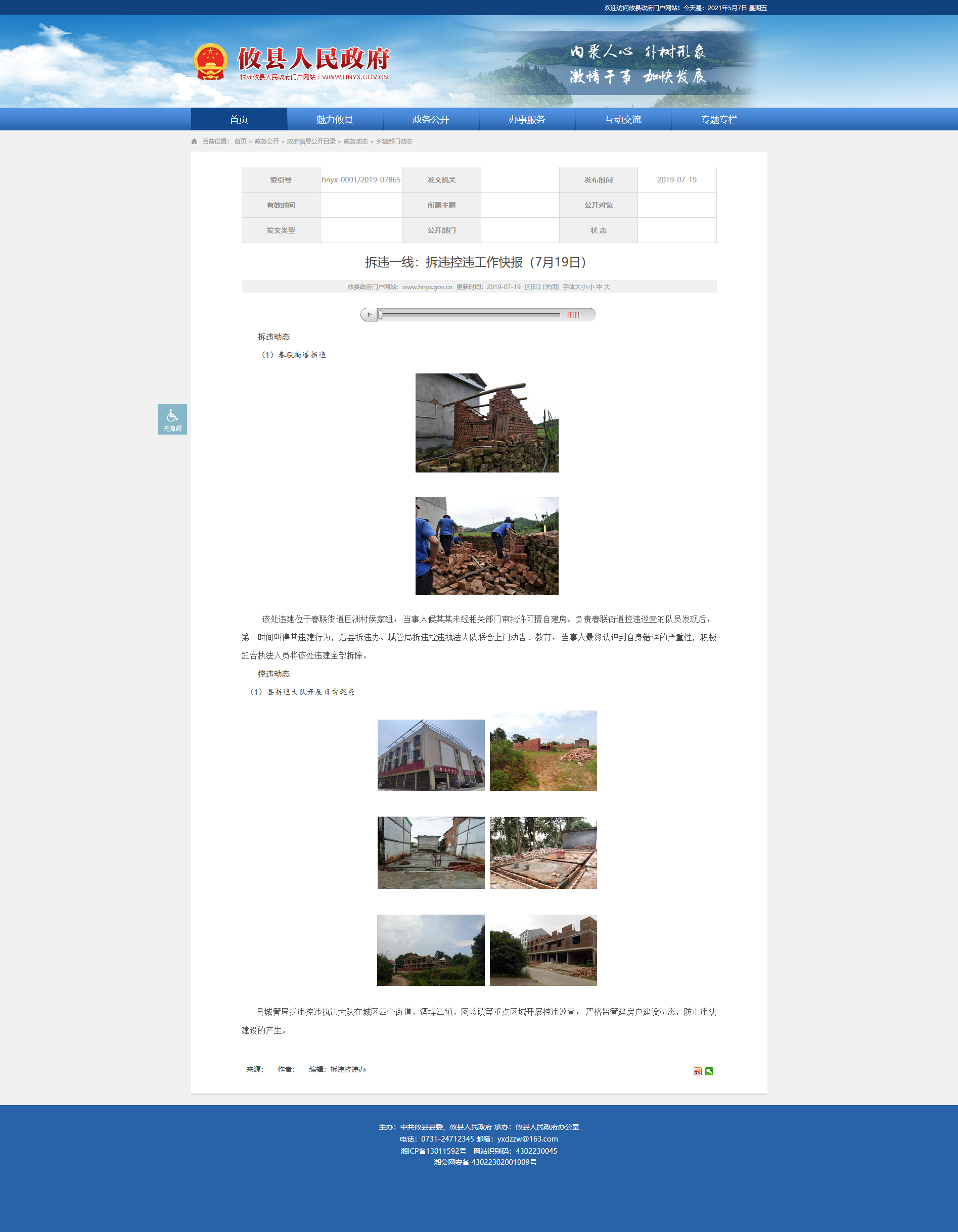
Task: Open 专题专栏 navigation item
Action: pyautogui.click(x=719, y=120)
